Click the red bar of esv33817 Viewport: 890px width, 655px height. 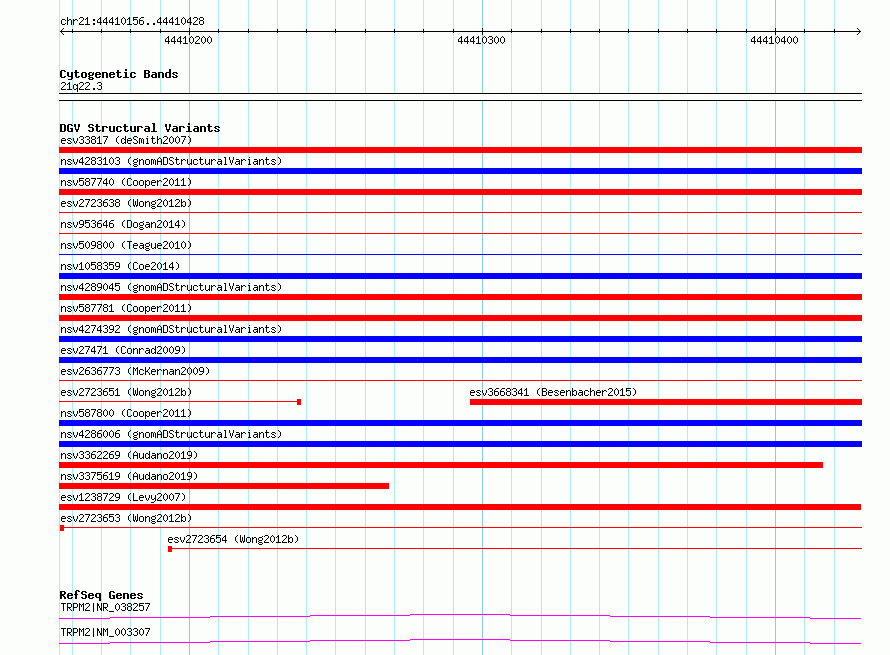[460, 150]
